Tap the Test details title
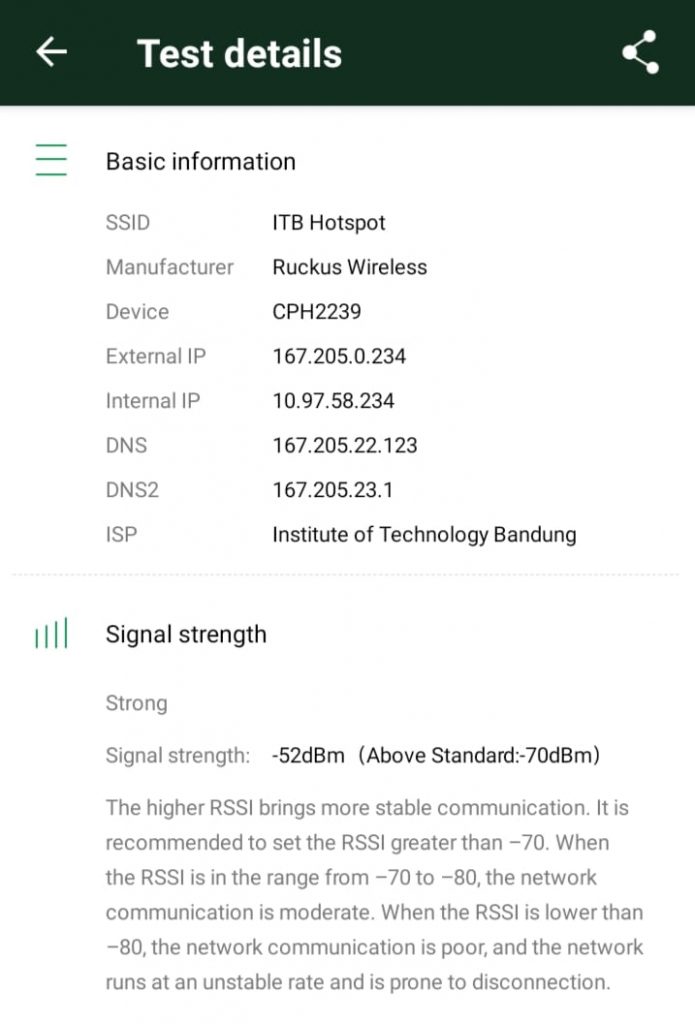Image resolution: width=695 pixels, height=1024 pixels. pyautogui.click(x=239, y=54)
